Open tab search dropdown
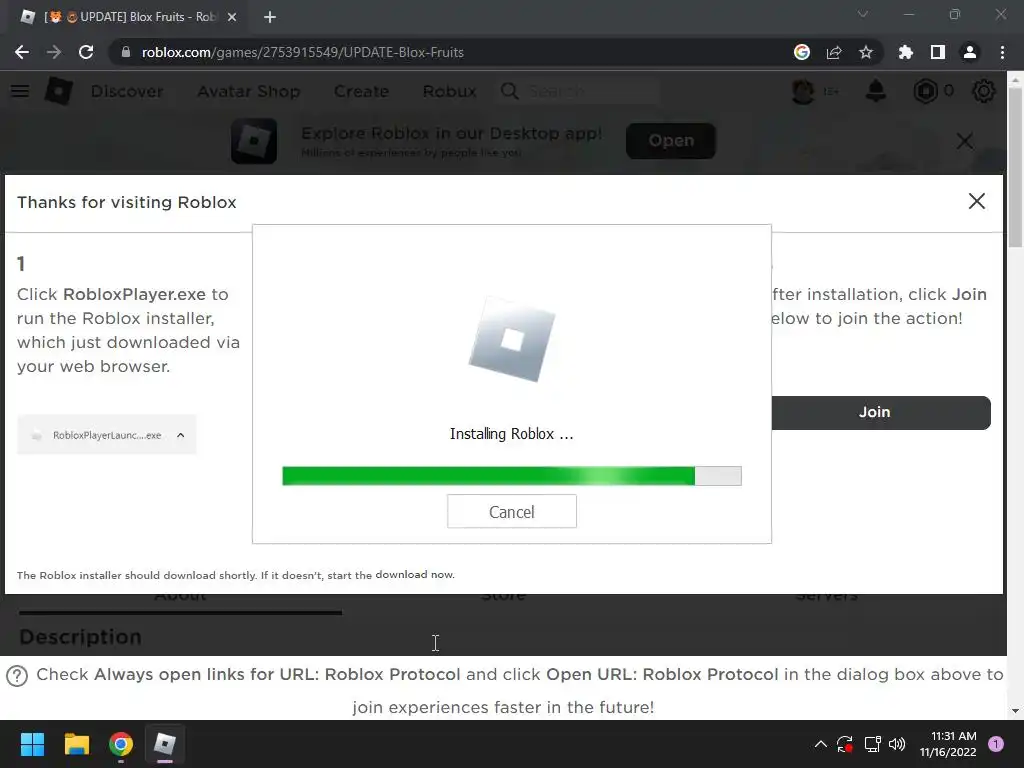Image resolution: width=1024 pixels, height=768 pixels. click(x=863, y=14)
